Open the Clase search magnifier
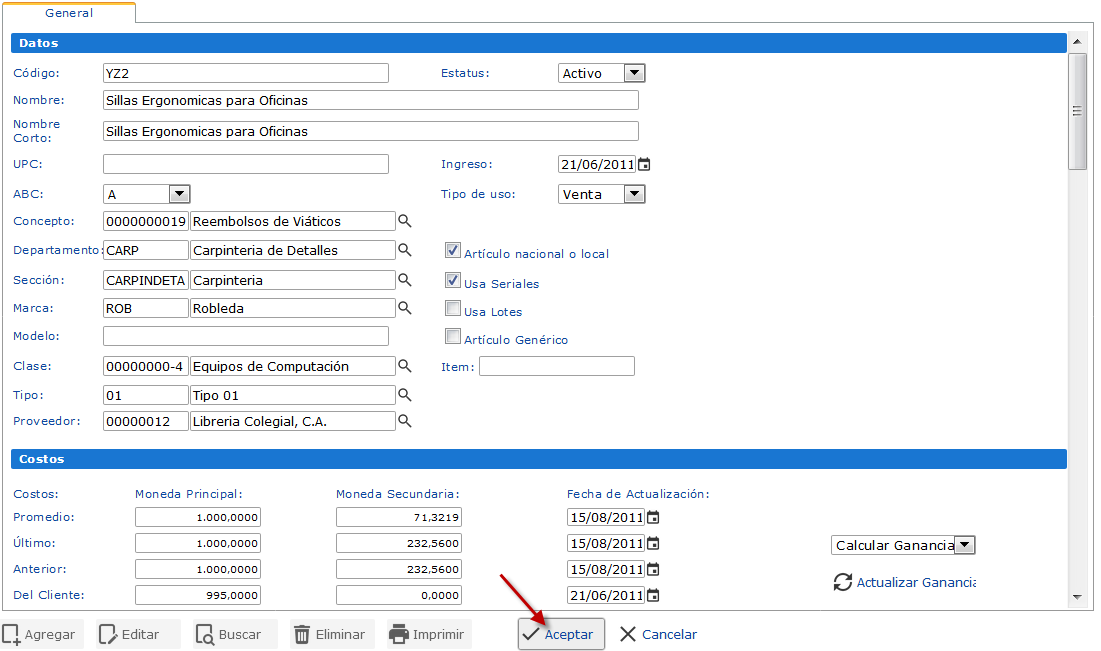This screenshot has height=651, width=1101. (x=404, y=365)
